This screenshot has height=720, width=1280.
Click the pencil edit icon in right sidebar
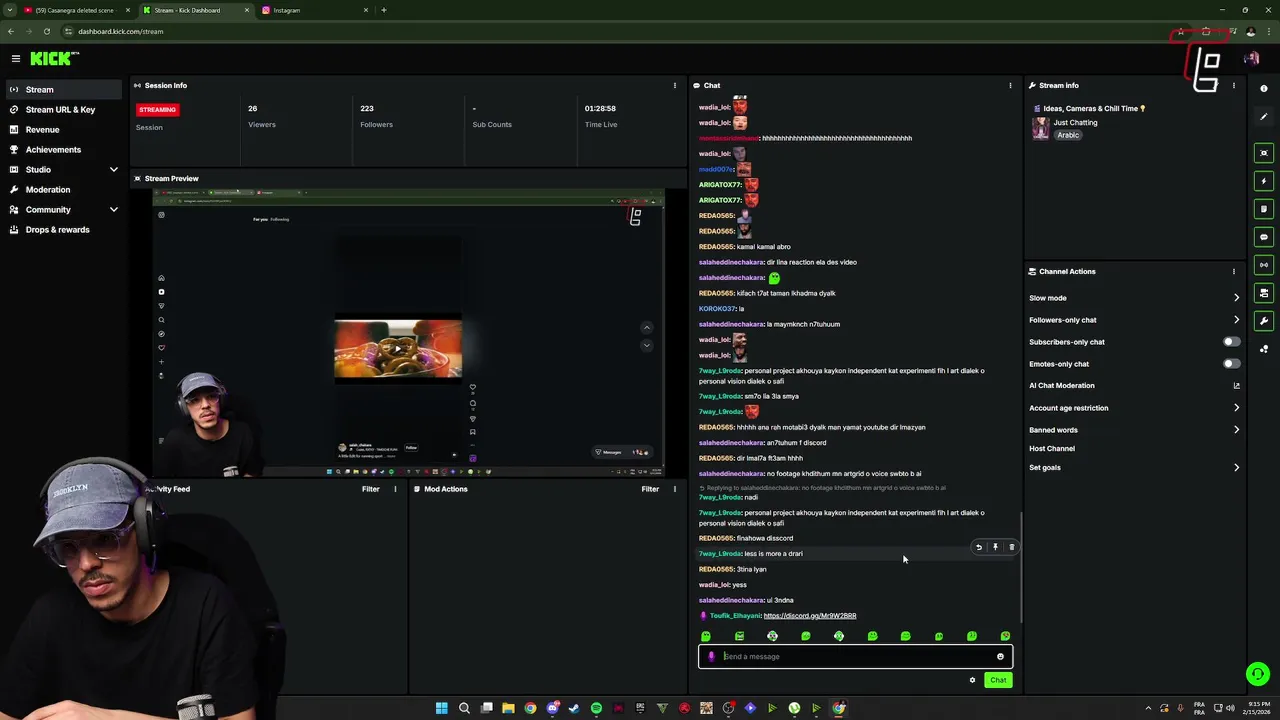point(1264,117)
